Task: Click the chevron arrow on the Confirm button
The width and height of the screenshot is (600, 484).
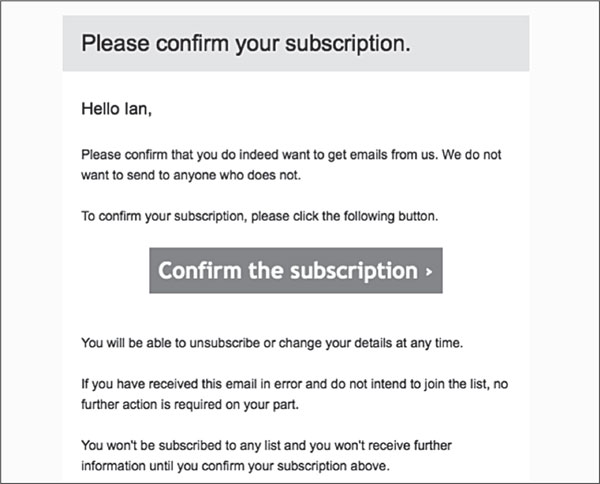Action: tap(428, 272)
